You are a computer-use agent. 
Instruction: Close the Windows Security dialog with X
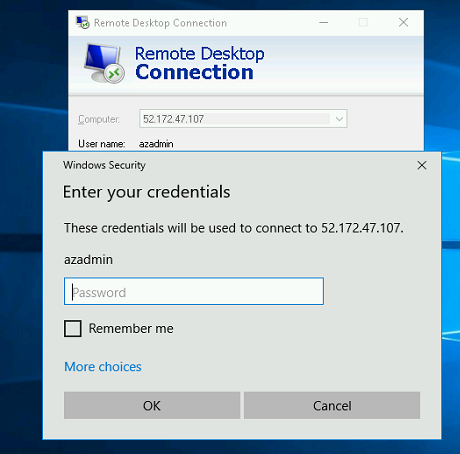click(422, 165)
